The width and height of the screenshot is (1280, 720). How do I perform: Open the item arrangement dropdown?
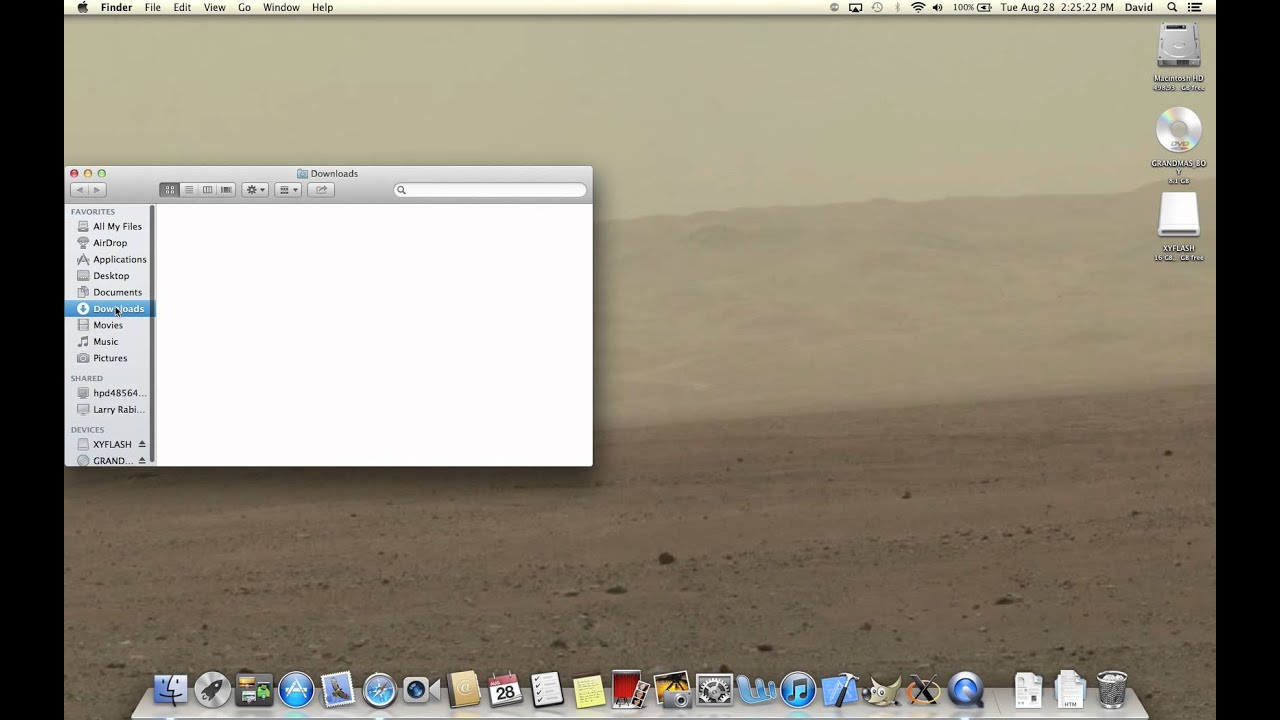(x=288, y=189)
